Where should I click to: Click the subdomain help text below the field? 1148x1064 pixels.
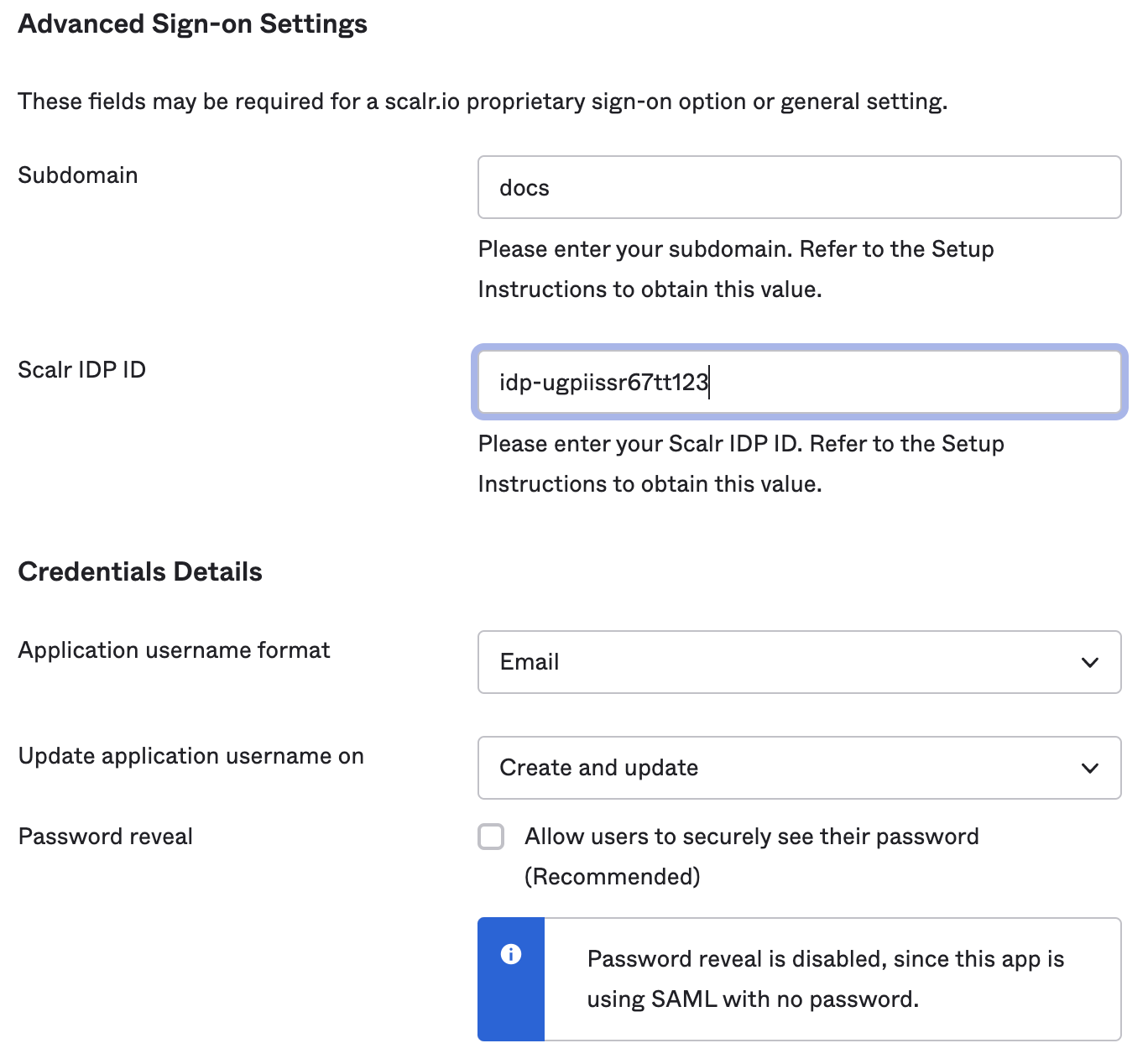pos(736,269)
